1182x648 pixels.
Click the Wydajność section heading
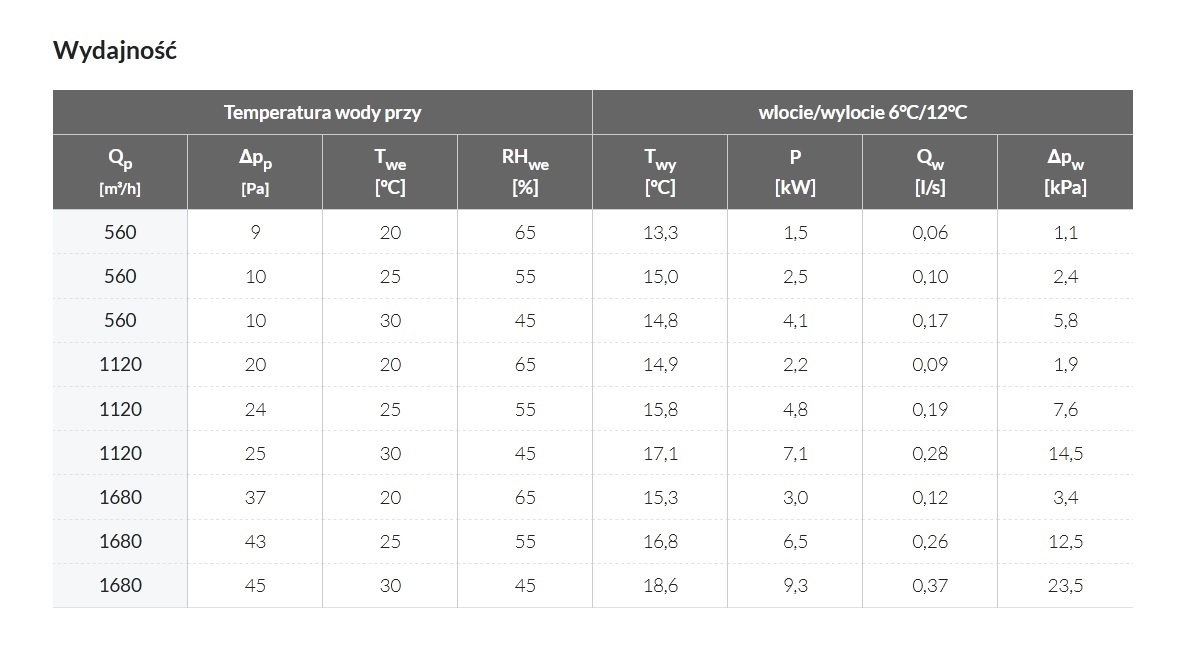[115, 51]
